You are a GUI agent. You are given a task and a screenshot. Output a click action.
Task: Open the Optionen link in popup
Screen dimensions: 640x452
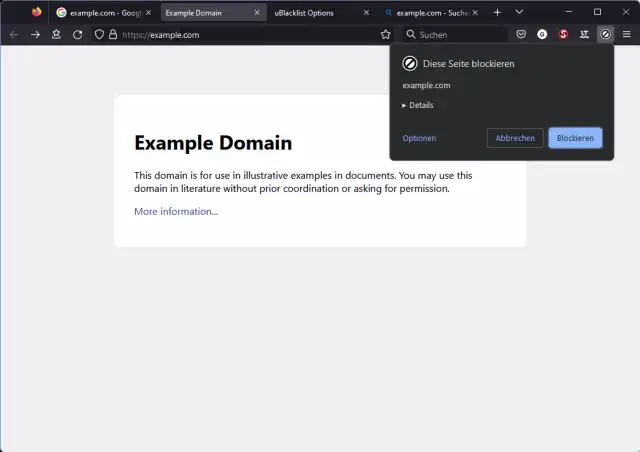pos(419,138)
